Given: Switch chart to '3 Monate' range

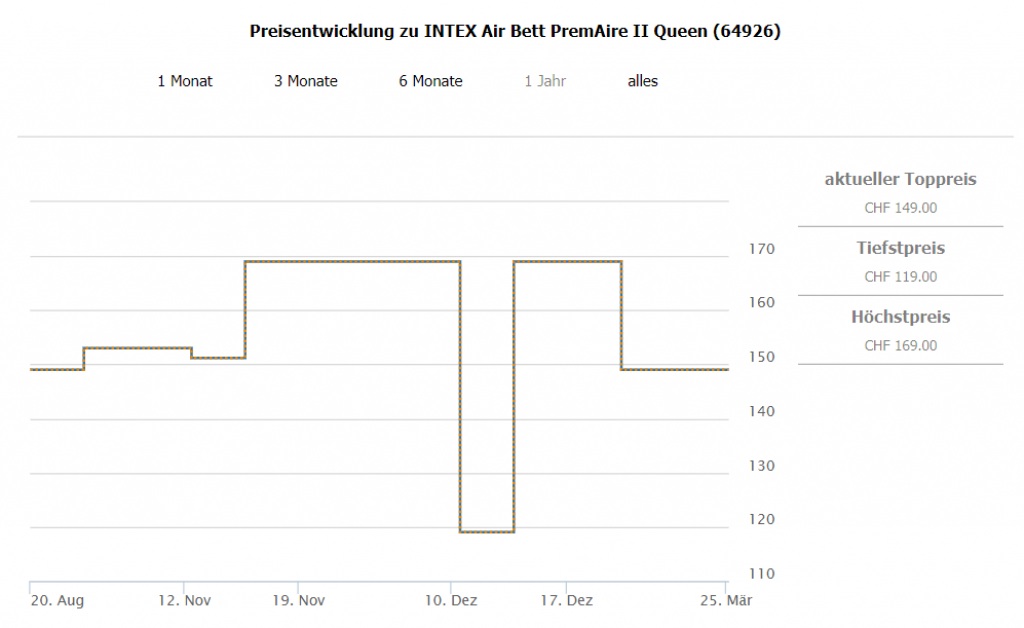Looking at the screenshot, I should pyautogui.click(x=306, y=81).
